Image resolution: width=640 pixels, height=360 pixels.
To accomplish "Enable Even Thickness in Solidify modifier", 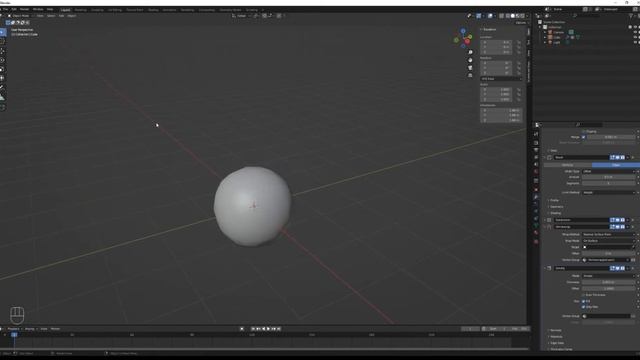I will click(x=584, y=295).
